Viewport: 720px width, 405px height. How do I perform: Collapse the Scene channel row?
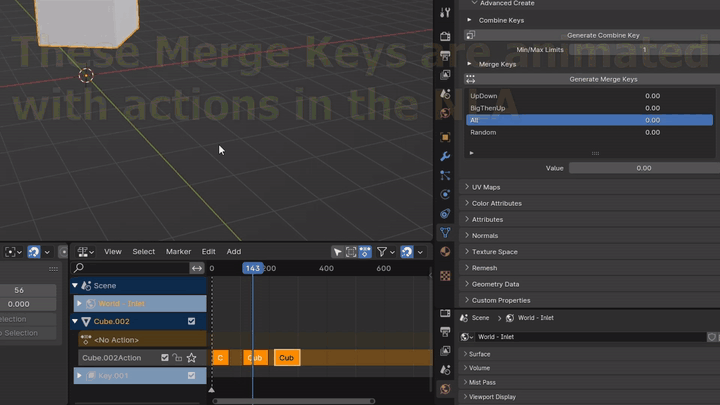coord(75,286)
